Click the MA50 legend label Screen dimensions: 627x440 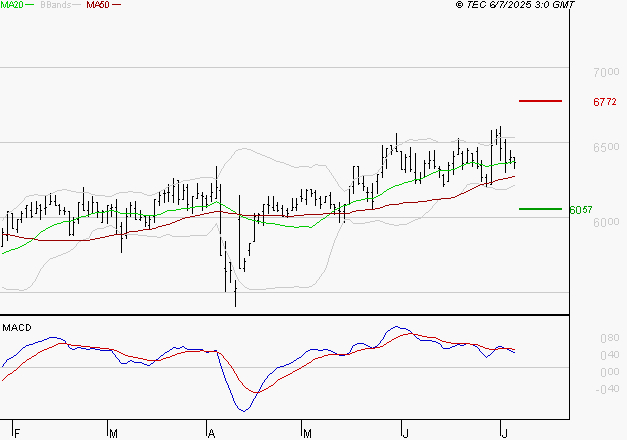[x=98, y=5]
